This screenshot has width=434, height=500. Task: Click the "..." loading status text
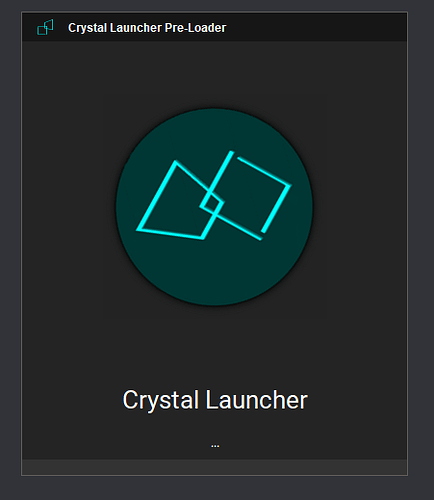pyautogui.click(x=215, y=446)
